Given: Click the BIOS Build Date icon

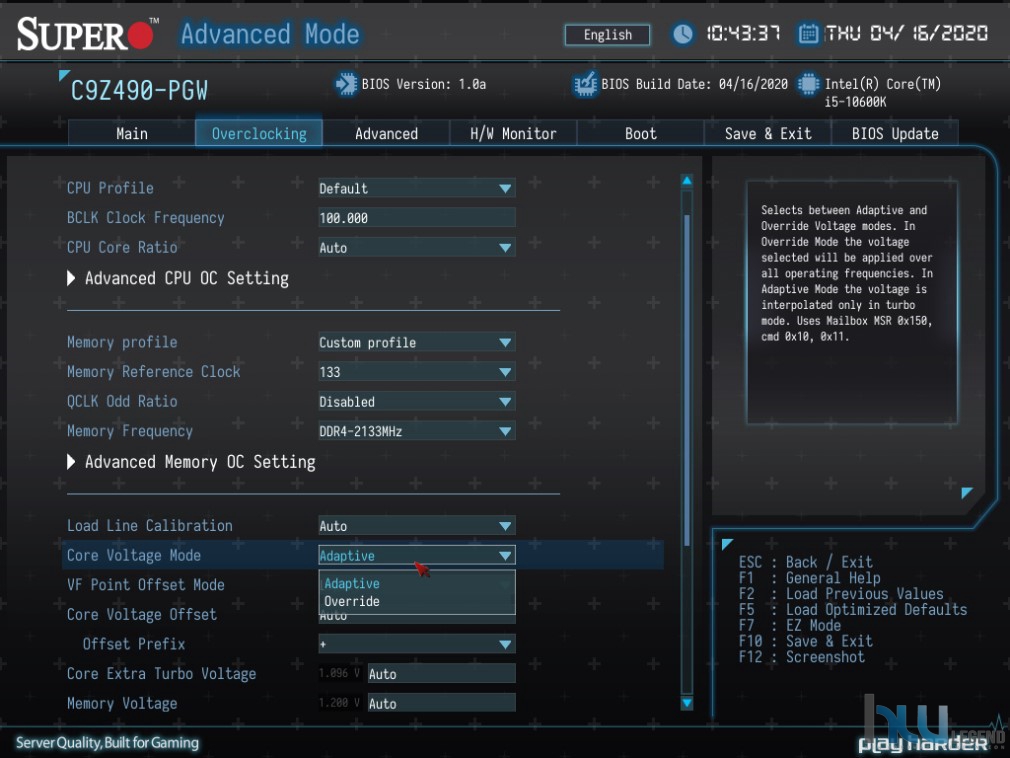Looking at the screenshot, I should pos(586,84).
